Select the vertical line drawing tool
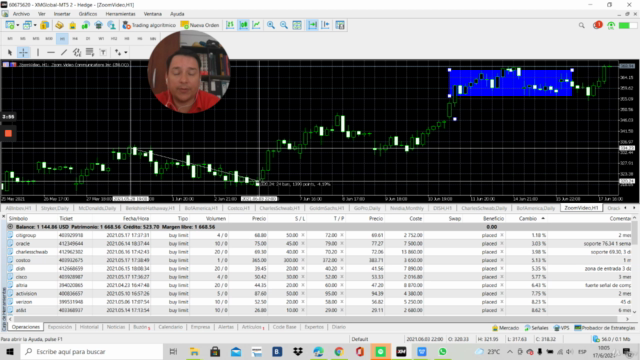This screenshot has width=640, height=360. tap(38, 52)
